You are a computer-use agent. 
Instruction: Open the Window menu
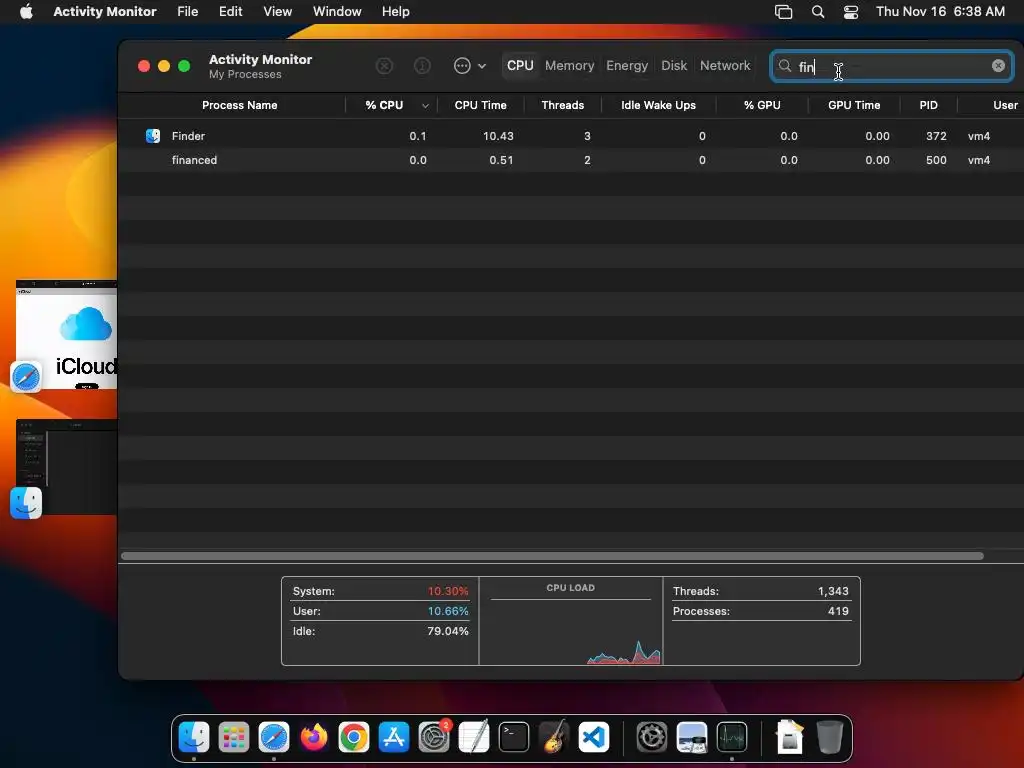coord(337,11)
